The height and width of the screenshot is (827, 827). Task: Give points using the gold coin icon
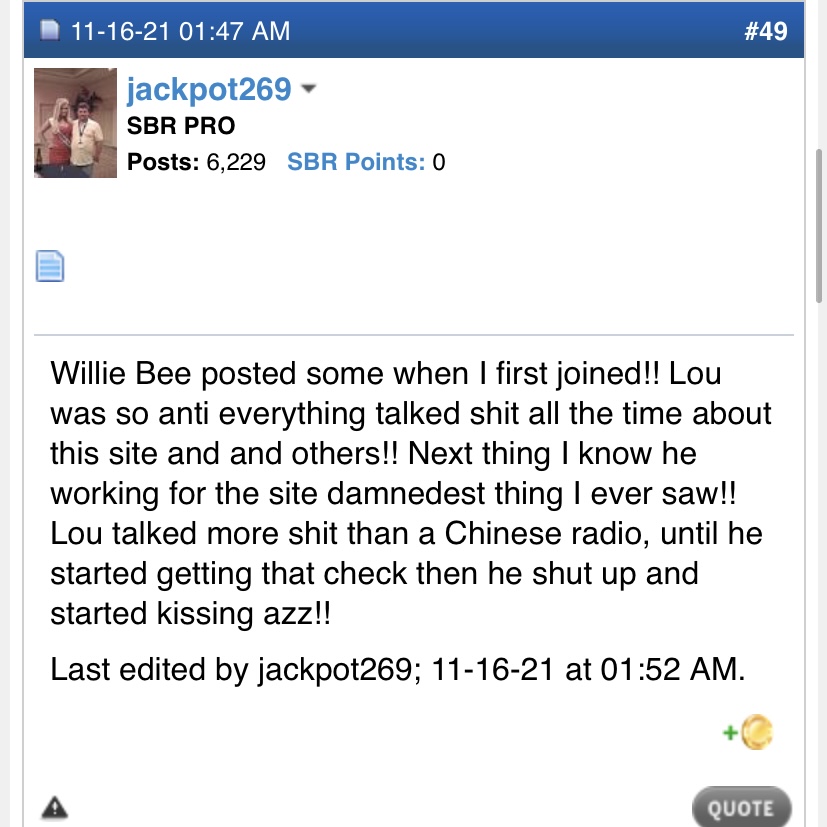(757, 732)
